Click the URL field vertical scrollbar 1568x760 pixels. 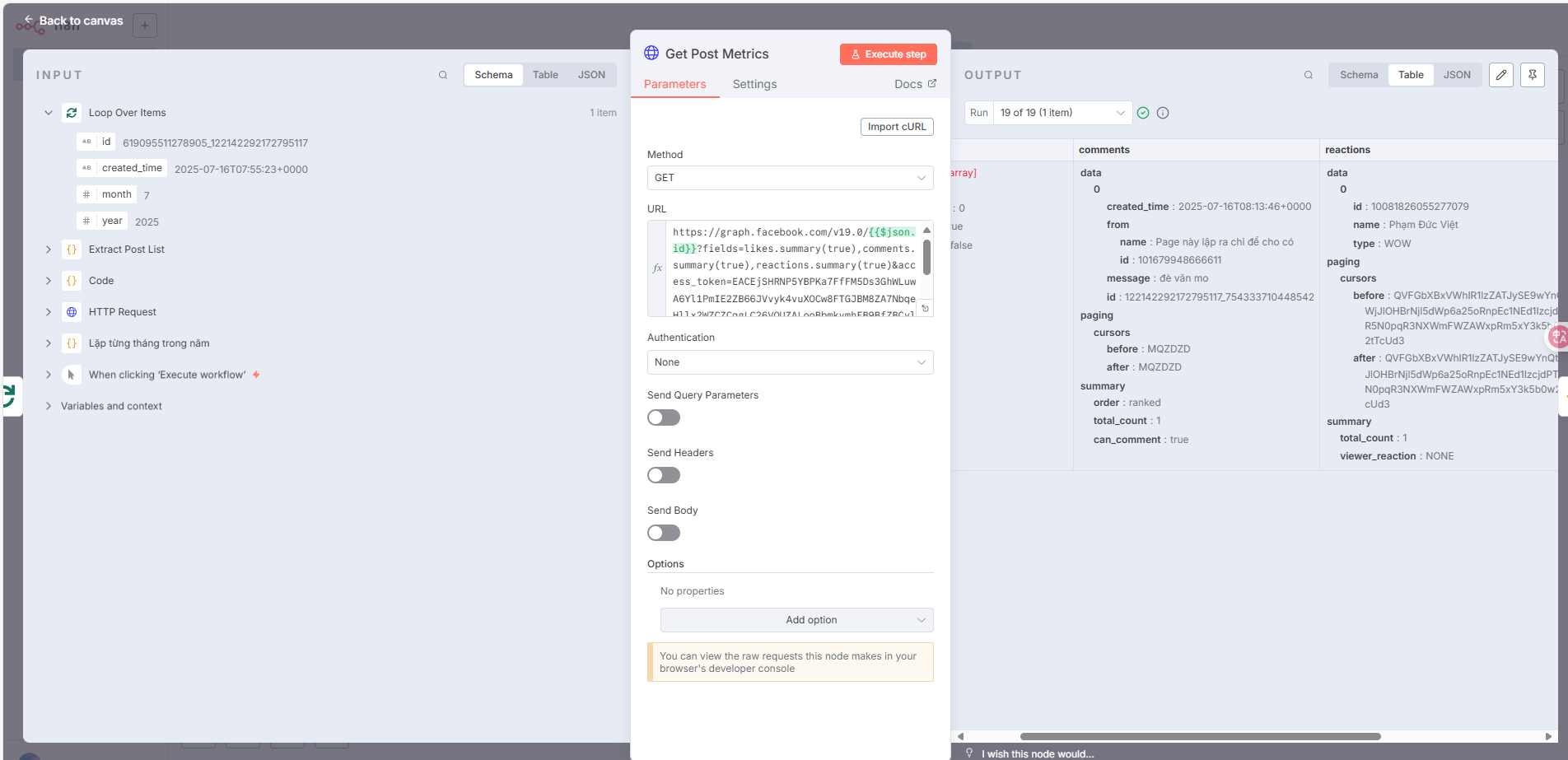(x=926, y=257)
